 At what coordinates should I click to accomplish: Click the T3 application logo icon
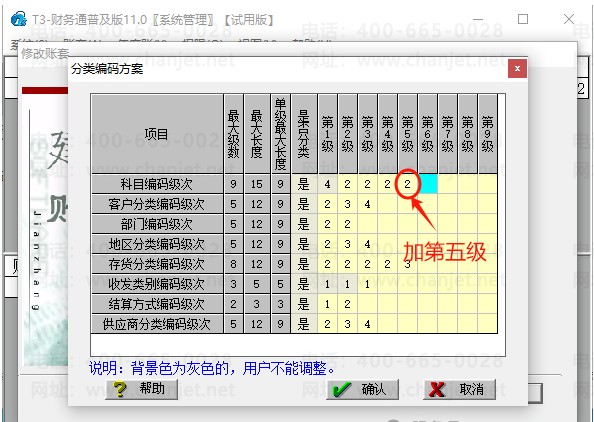pos(19,19)
